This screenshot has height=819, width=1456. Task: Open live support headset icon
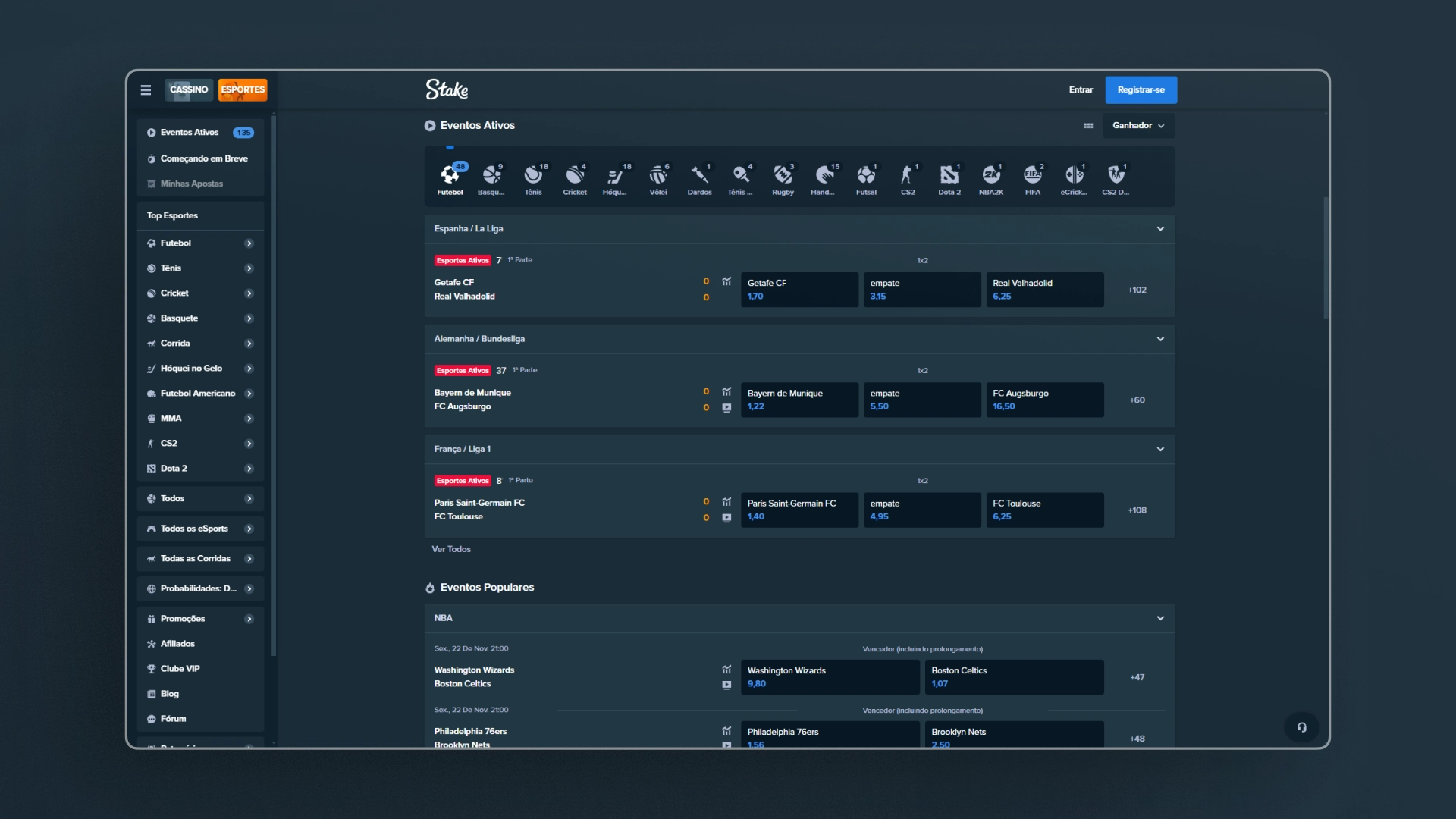pyautogui.click(x=1301, y=727)
